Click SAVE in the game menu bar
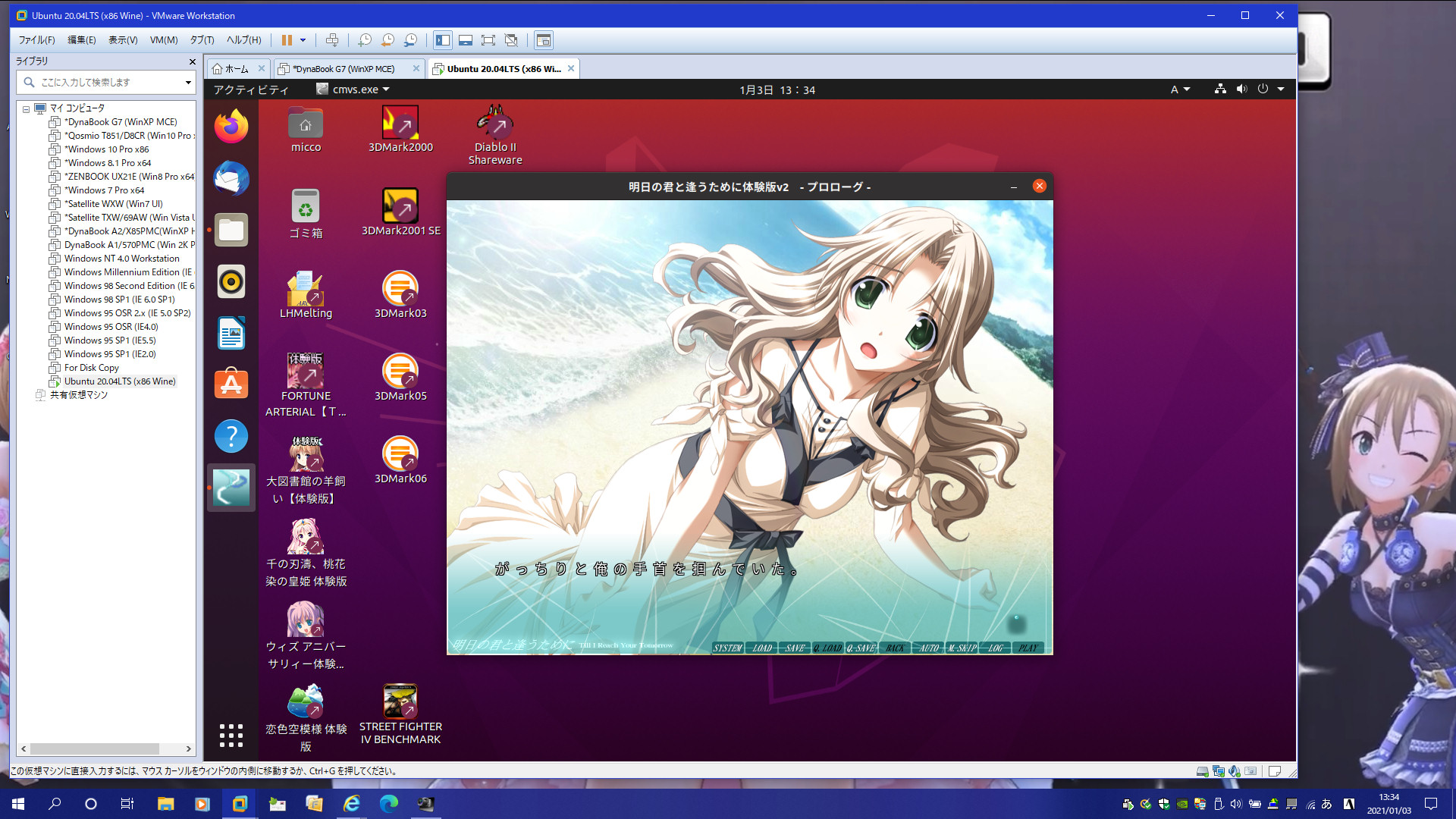 (795, 648)
